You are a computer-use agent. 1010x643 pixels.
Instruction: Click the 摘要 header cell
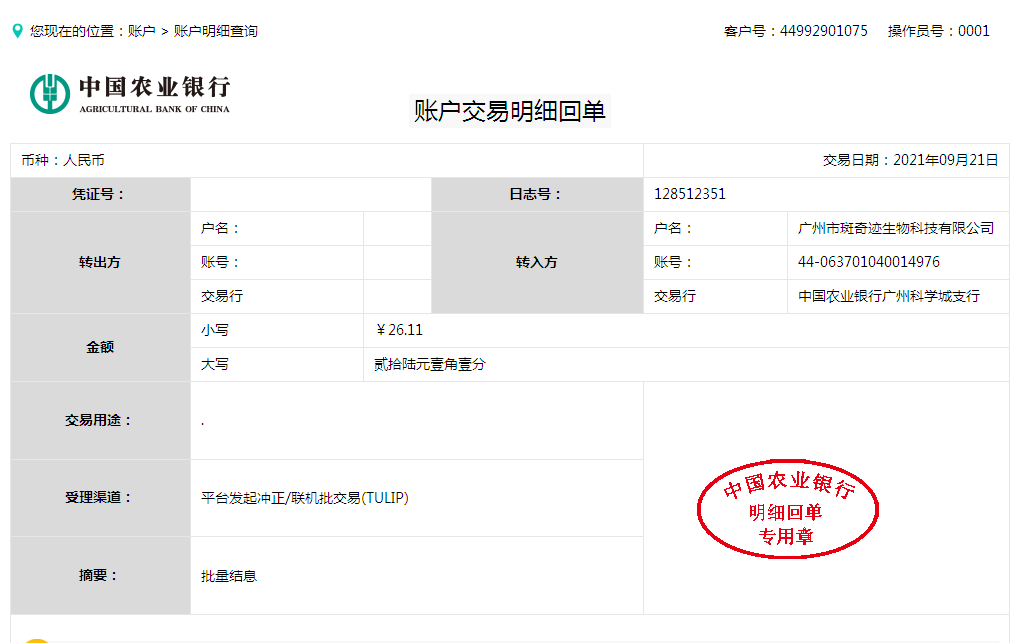100,575
